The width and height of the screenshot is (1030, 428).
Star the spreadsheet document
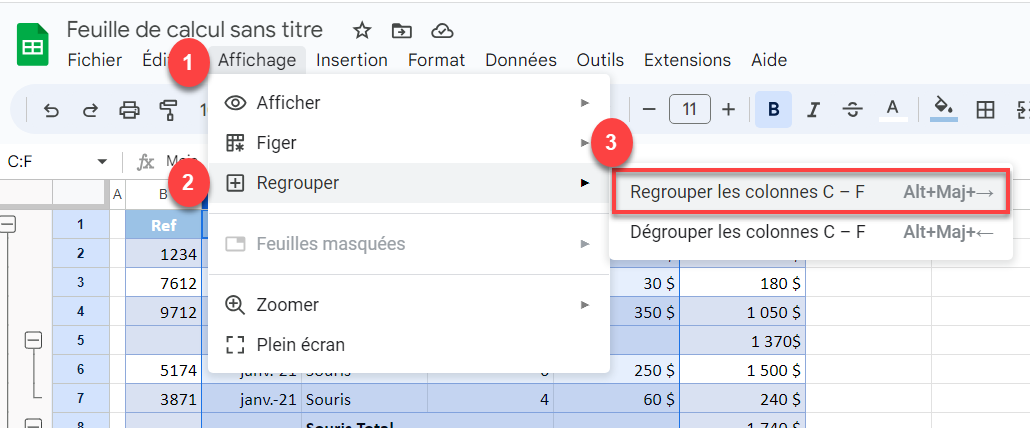[x=362, y=30]
